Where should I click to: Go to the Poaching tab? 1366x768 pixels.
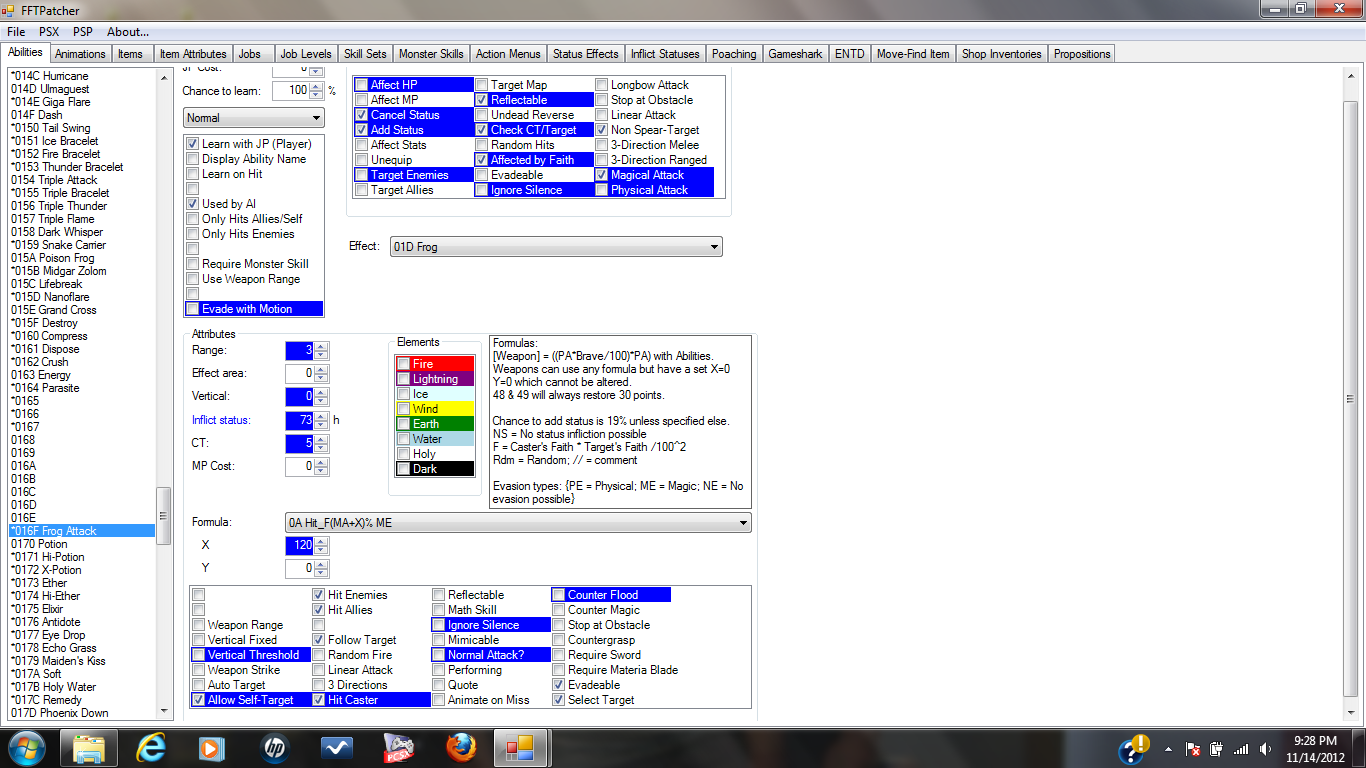pyautogui.click(x=734, y=54)
